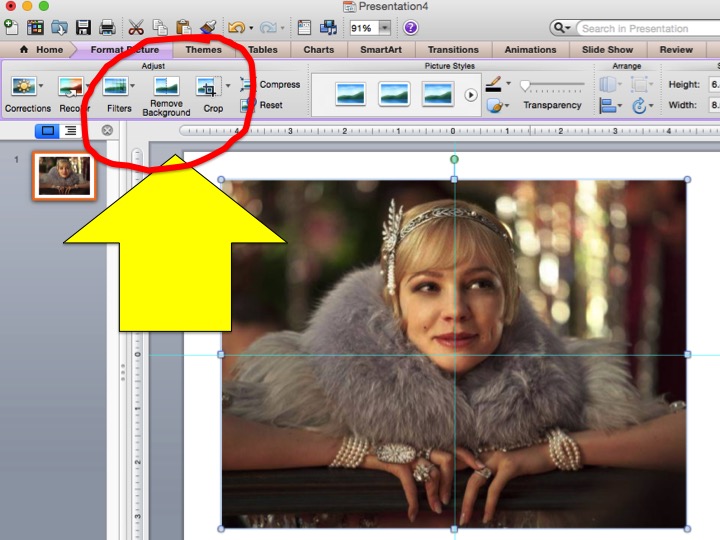Click the Print icon in toolbar
720x540 pixels.
108,28
